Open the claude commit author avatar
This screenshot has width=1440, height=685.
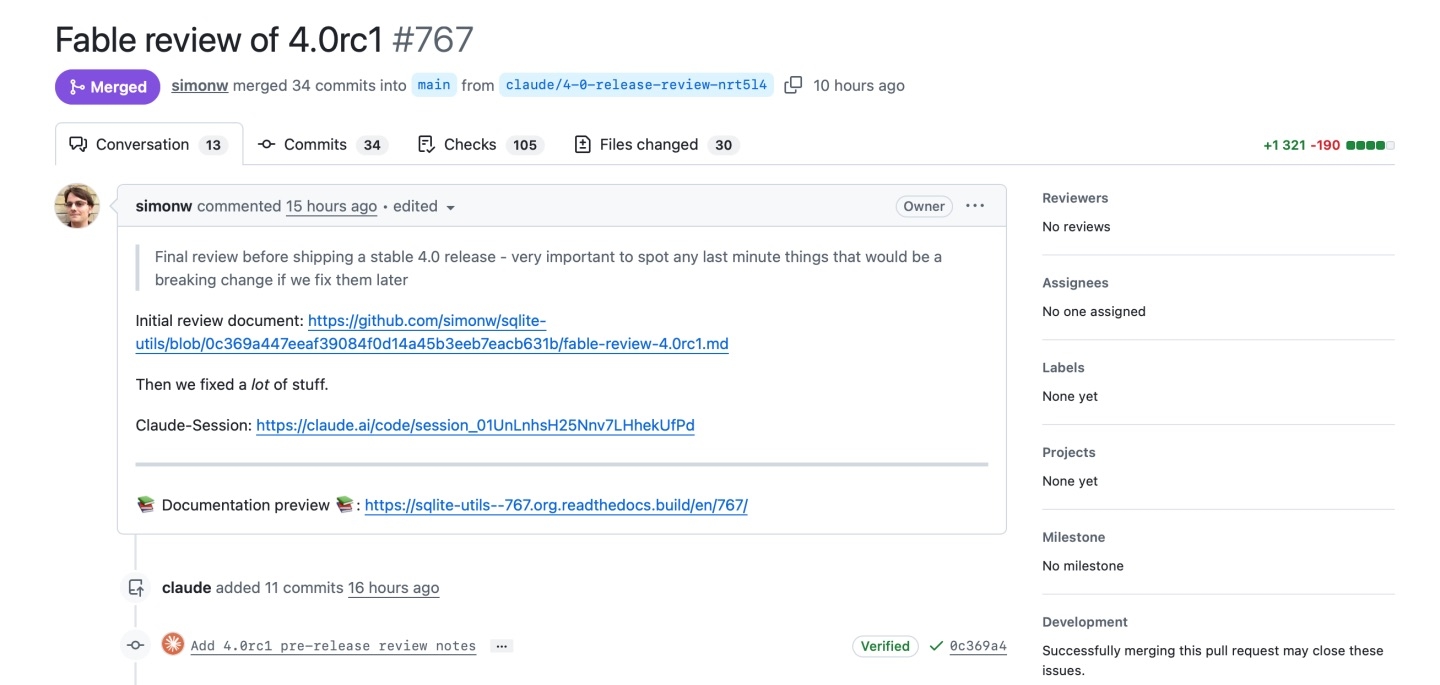coord(173,645)
